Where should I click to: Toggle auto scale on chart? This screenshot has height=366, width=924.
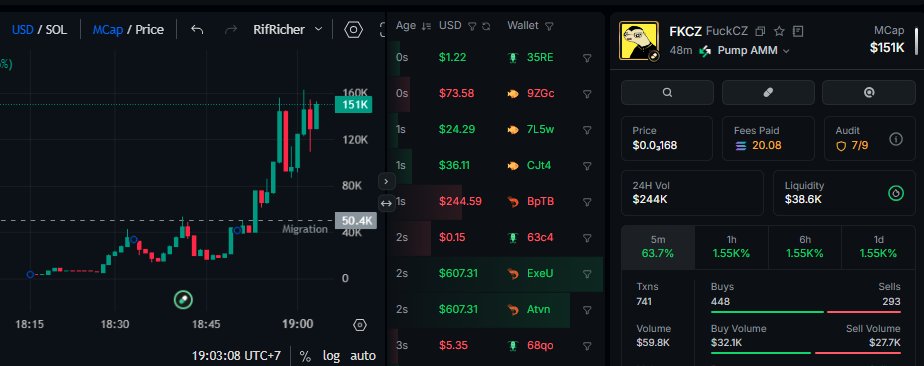tap(363, 356)
